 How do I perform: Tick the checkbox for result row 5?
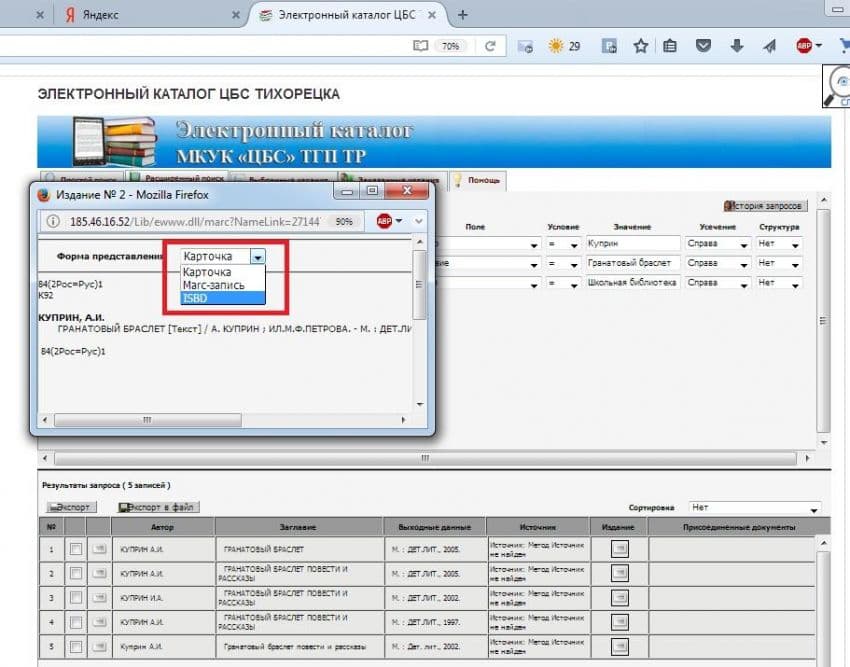[x=76, y=646]
